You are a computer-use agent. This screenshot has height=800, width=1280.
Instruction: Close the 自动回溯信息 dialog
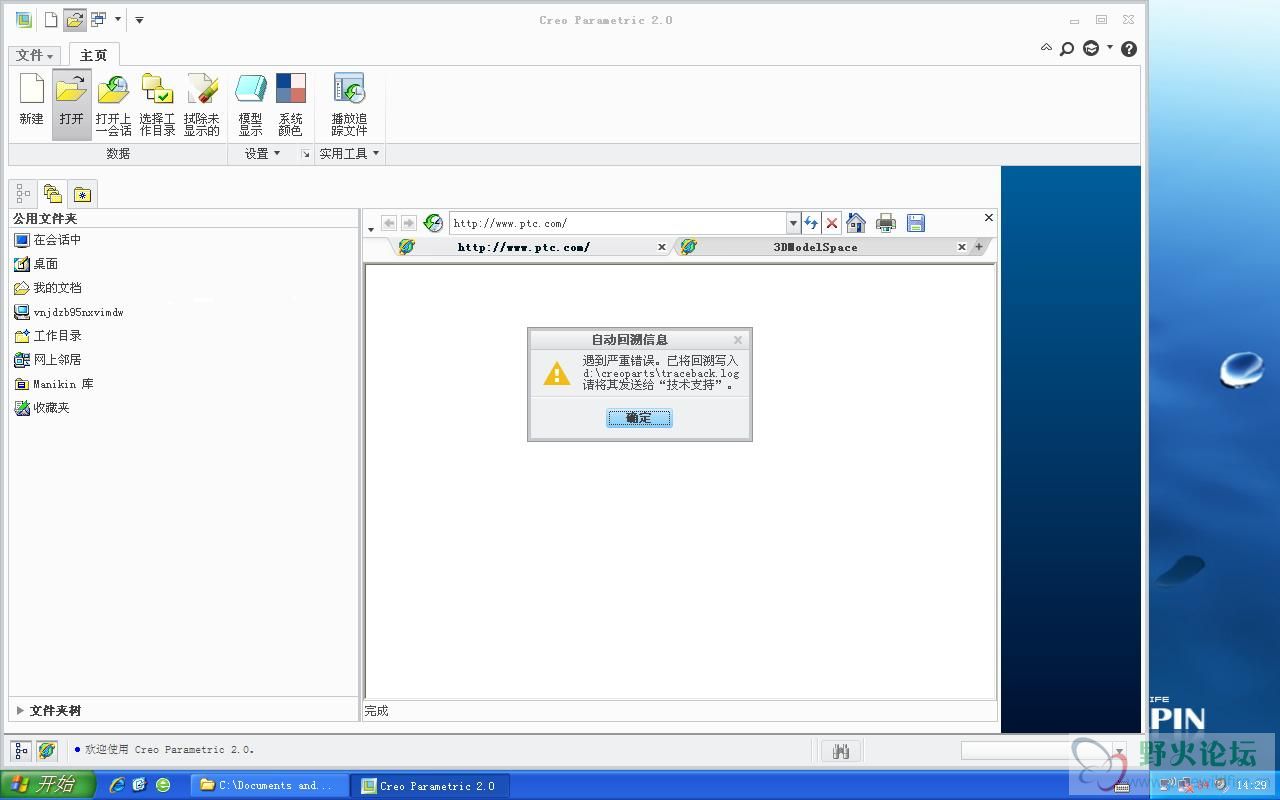click(738, 340)
